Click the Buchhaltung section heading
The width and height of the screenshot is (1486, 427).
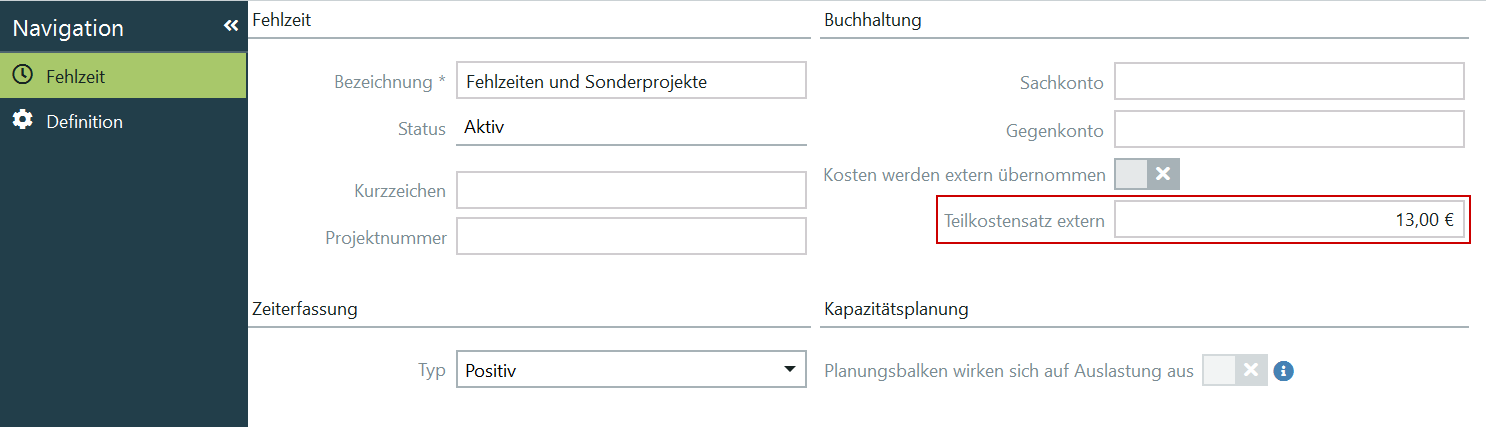873,20
